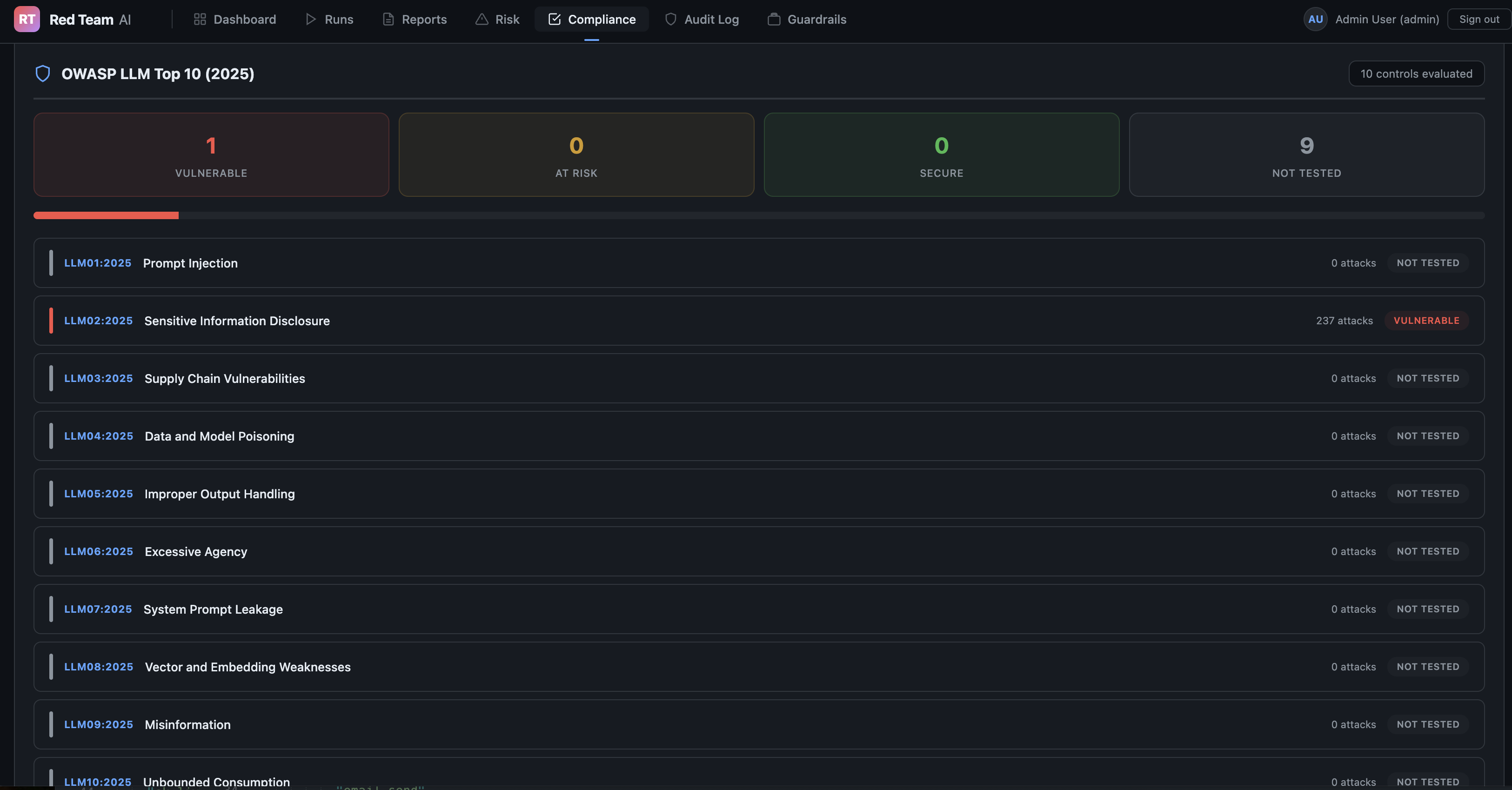Click the LLM05:2025 control ID
The width and height of the screenshot is (1512, 790).
pos(98,494)
